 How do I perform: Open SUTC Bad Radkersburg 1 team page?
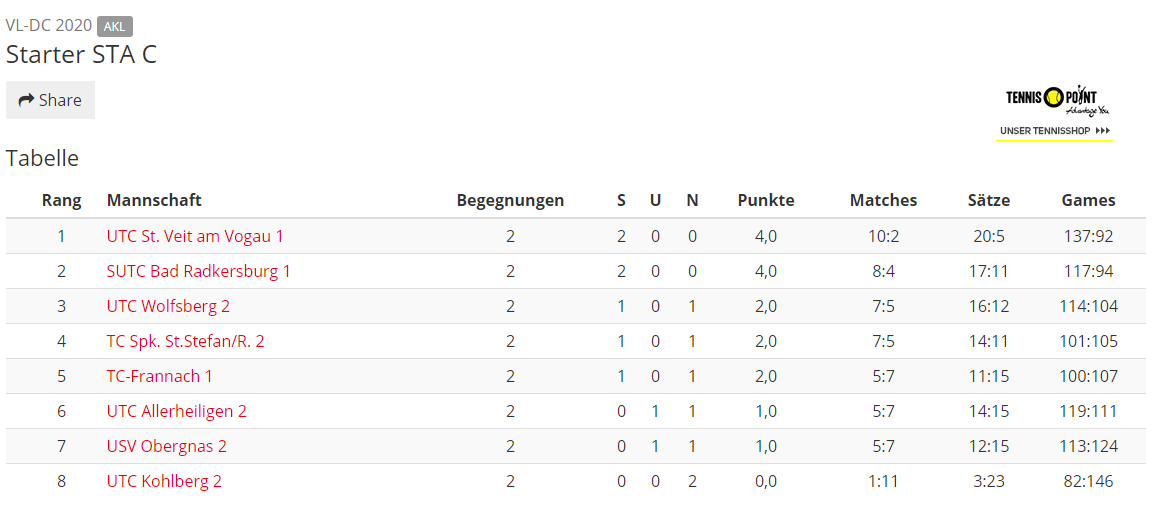pos(198,271)
